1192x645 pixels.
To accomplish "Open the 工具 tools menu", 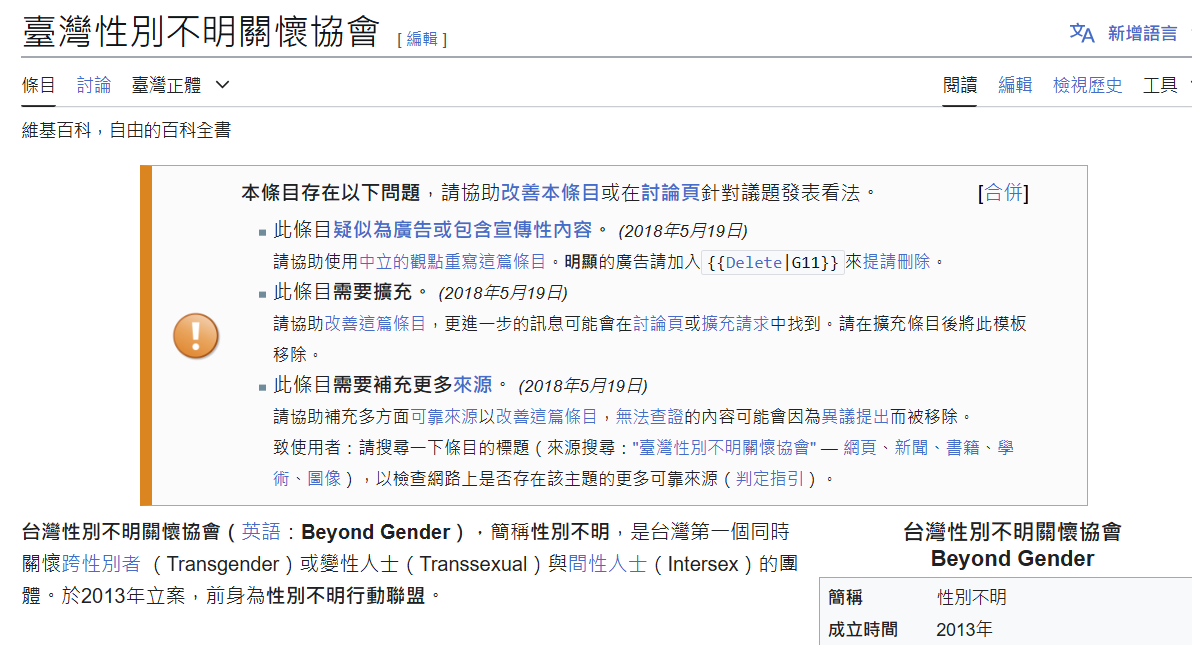I will (x=1160, y=85).
